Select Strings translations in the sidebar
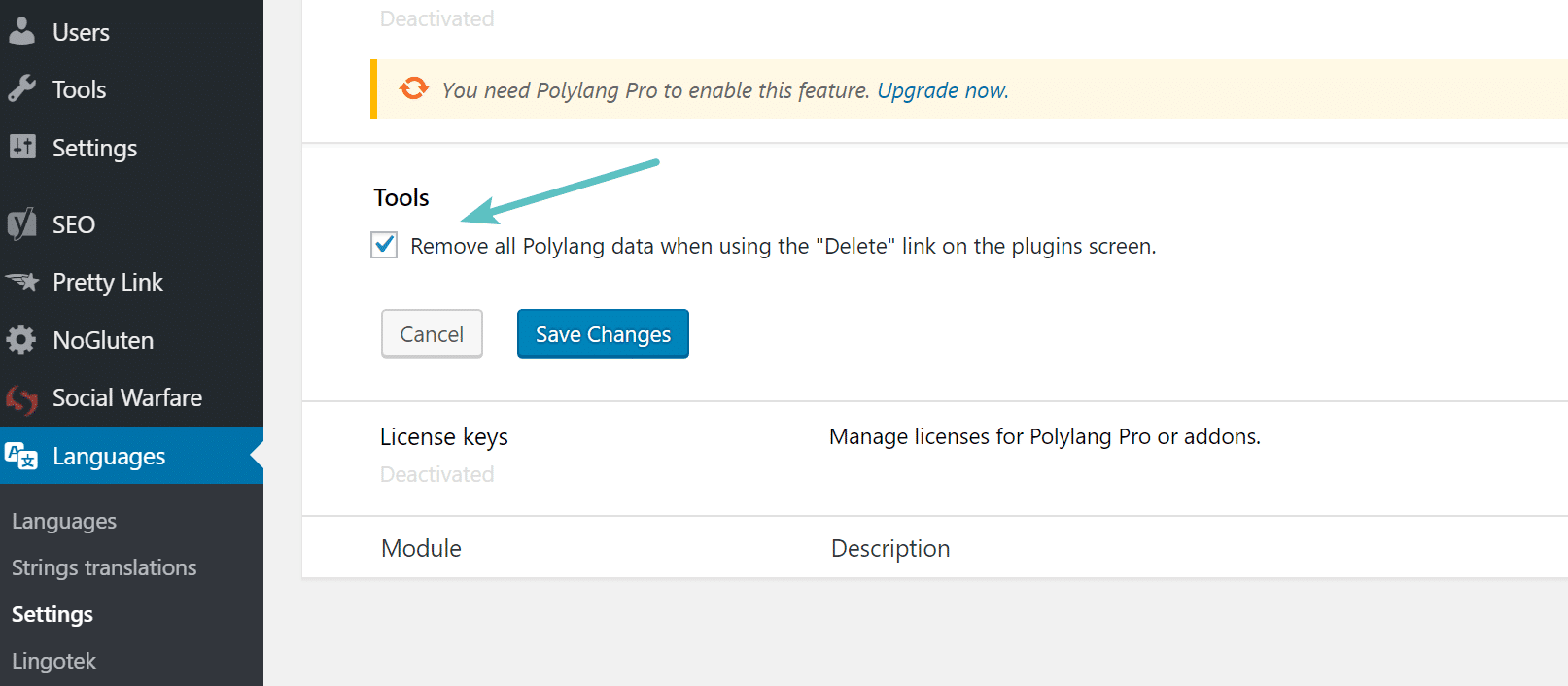1568x686 pixels. tap(104, 567)
